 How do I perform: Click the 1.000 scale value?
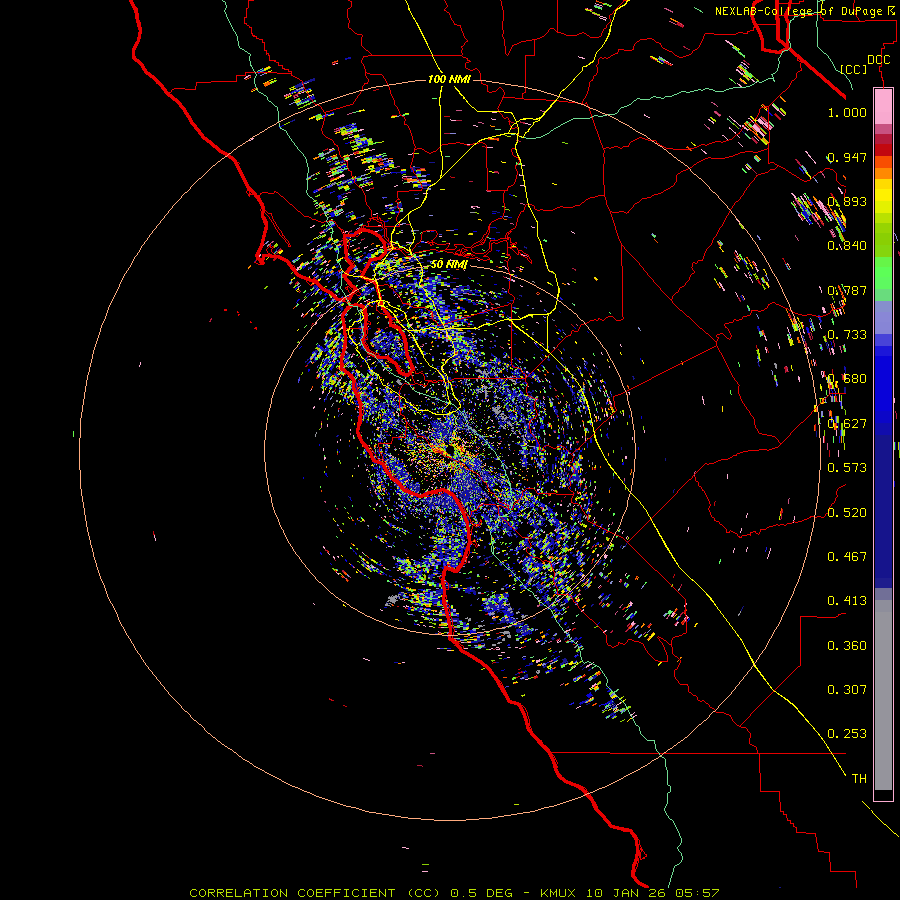tap(847, 112)
